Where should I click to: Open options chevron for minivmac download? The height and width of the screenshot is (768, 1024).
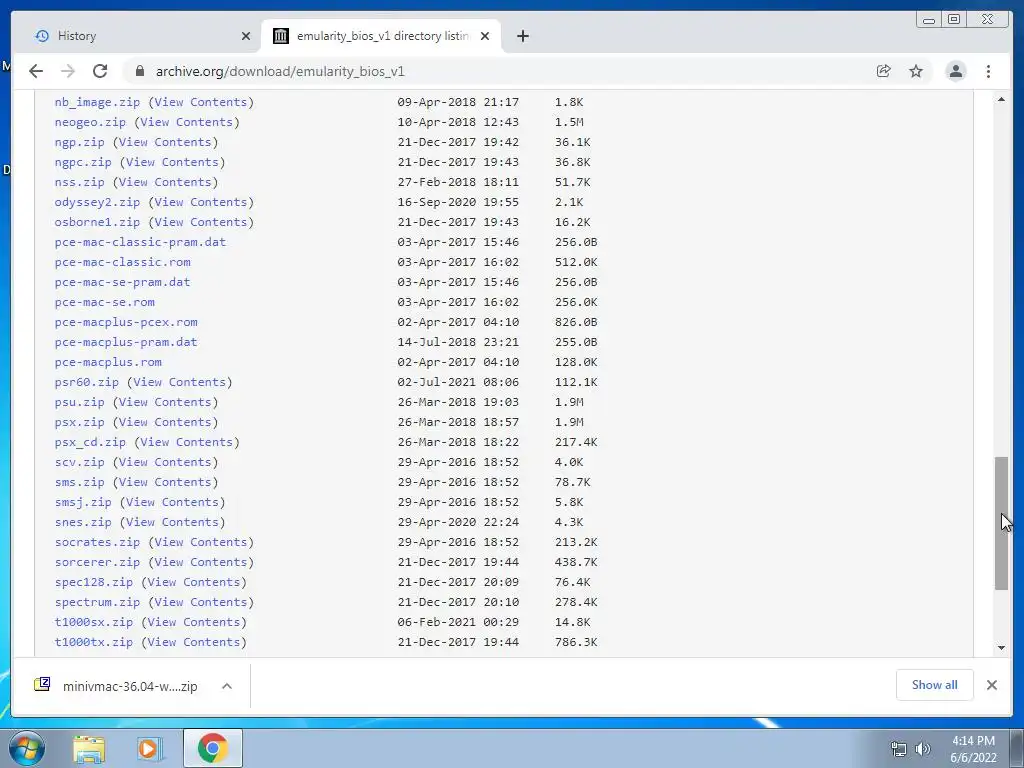(227, 686)
